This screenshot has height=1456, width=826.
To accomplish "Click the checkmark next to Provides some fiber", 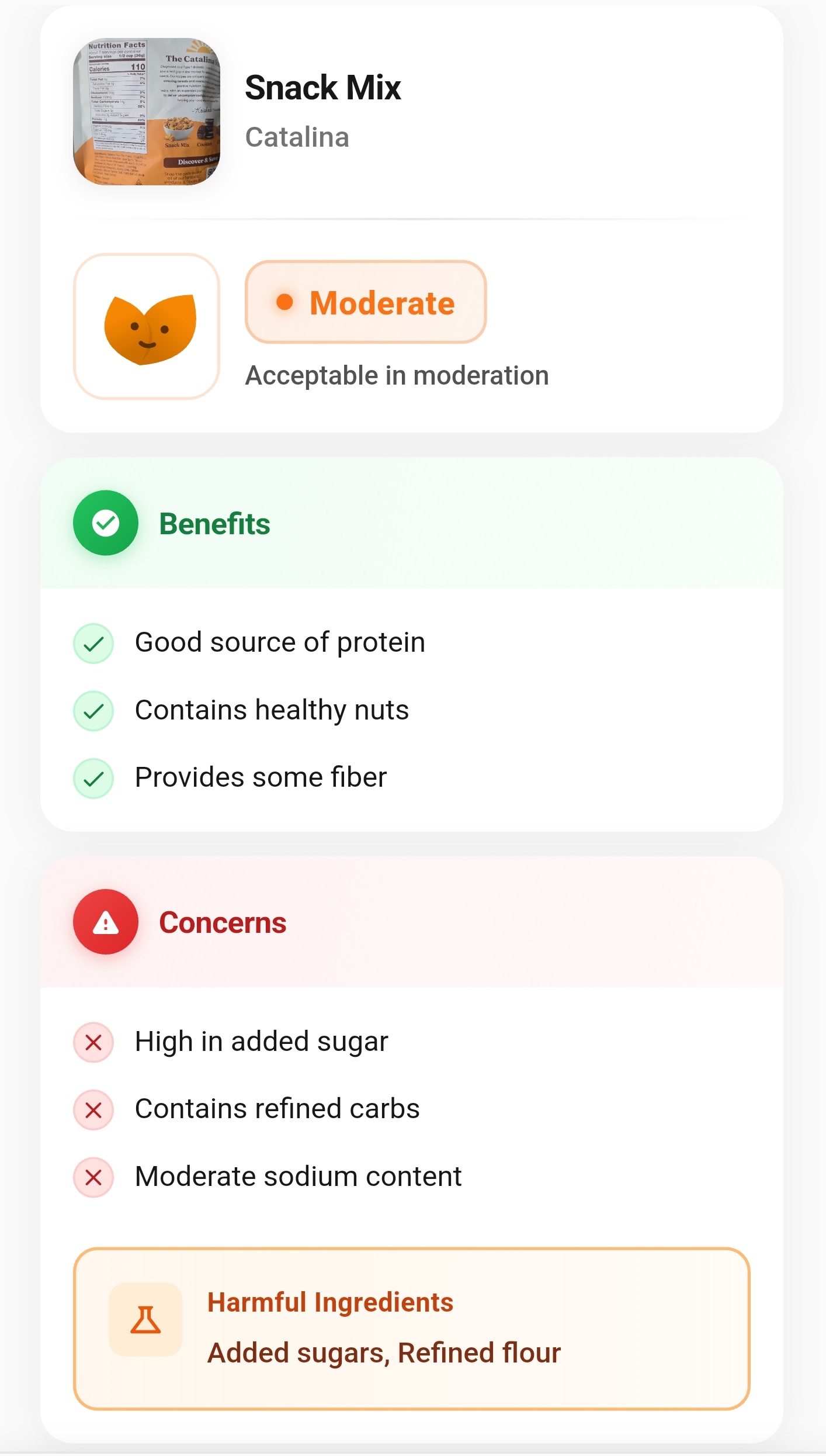I will (93, 777).
